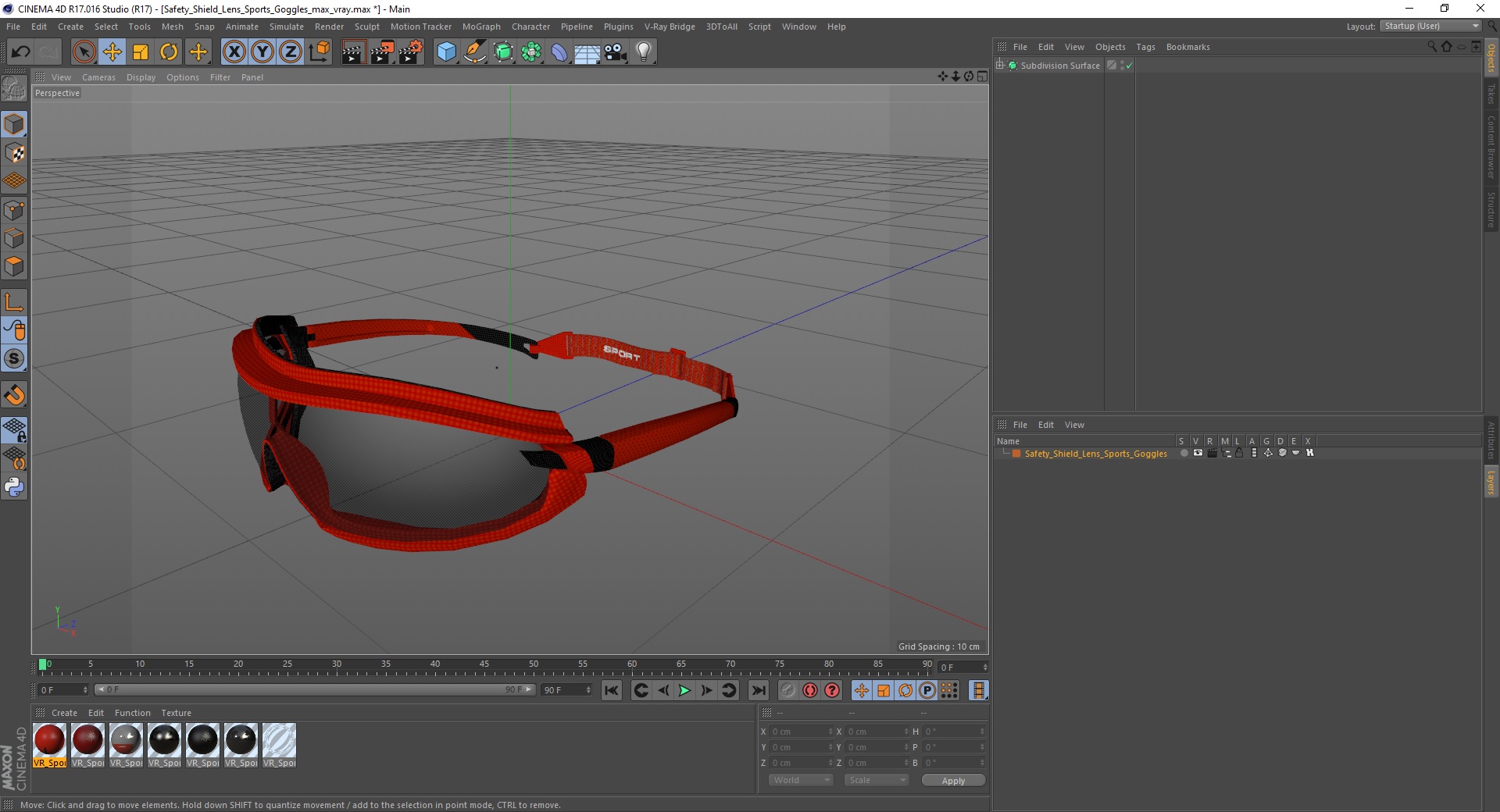Toggle X axis lock
Screen dimensions: 1500x812
click(234, 52)
